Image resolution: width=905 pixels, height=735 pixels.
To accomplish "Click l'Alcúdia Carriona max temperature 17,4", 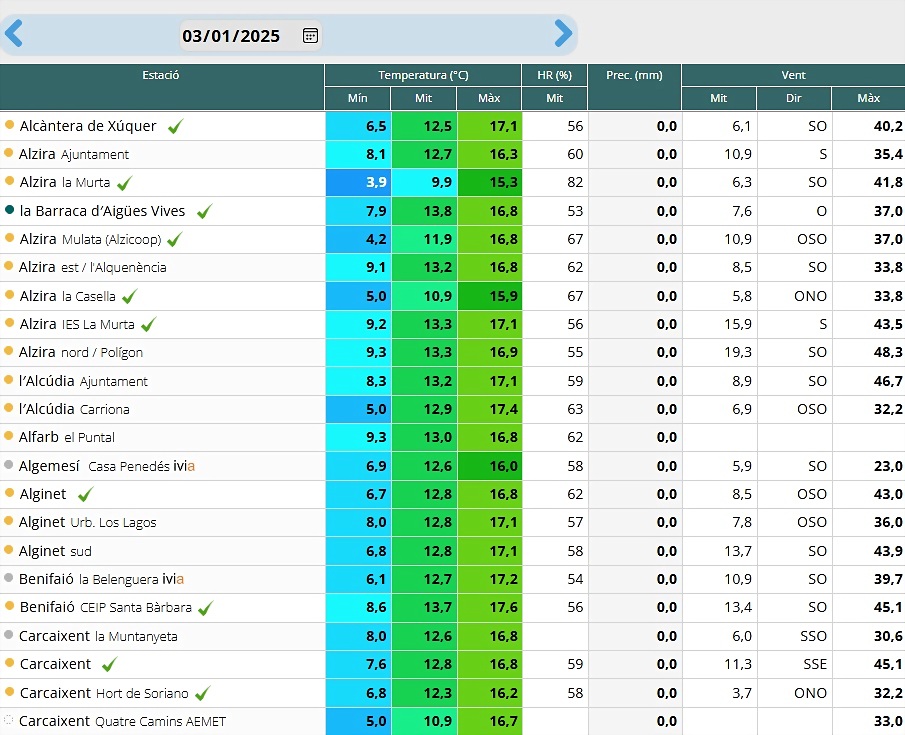I will (490, 409).
